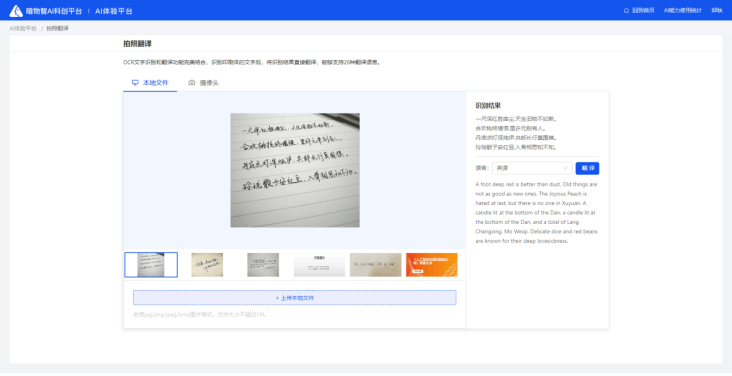This screenshot has height=376, width=732.
Task: Click the platform logo in the header
Action: [16, 11]
